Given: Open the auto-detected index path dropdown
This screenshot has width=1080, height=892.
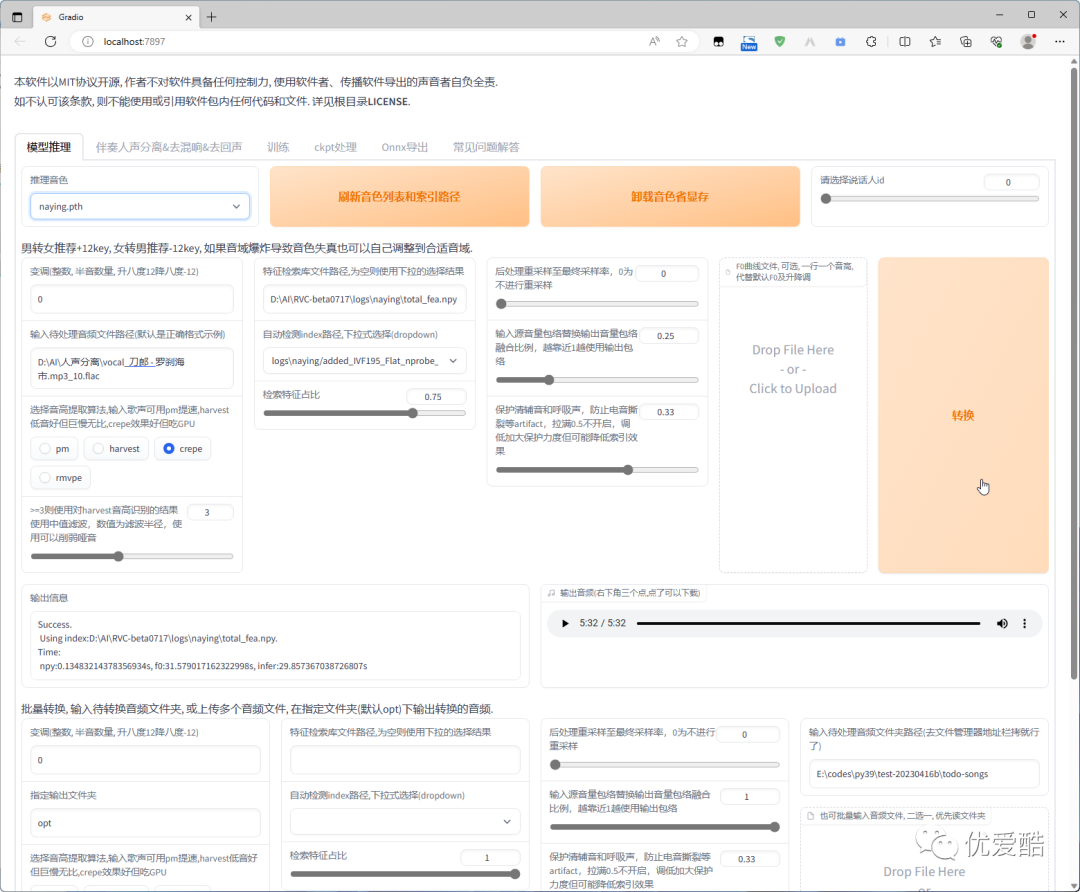Looking at the screenshot, I should pos(364,360).
